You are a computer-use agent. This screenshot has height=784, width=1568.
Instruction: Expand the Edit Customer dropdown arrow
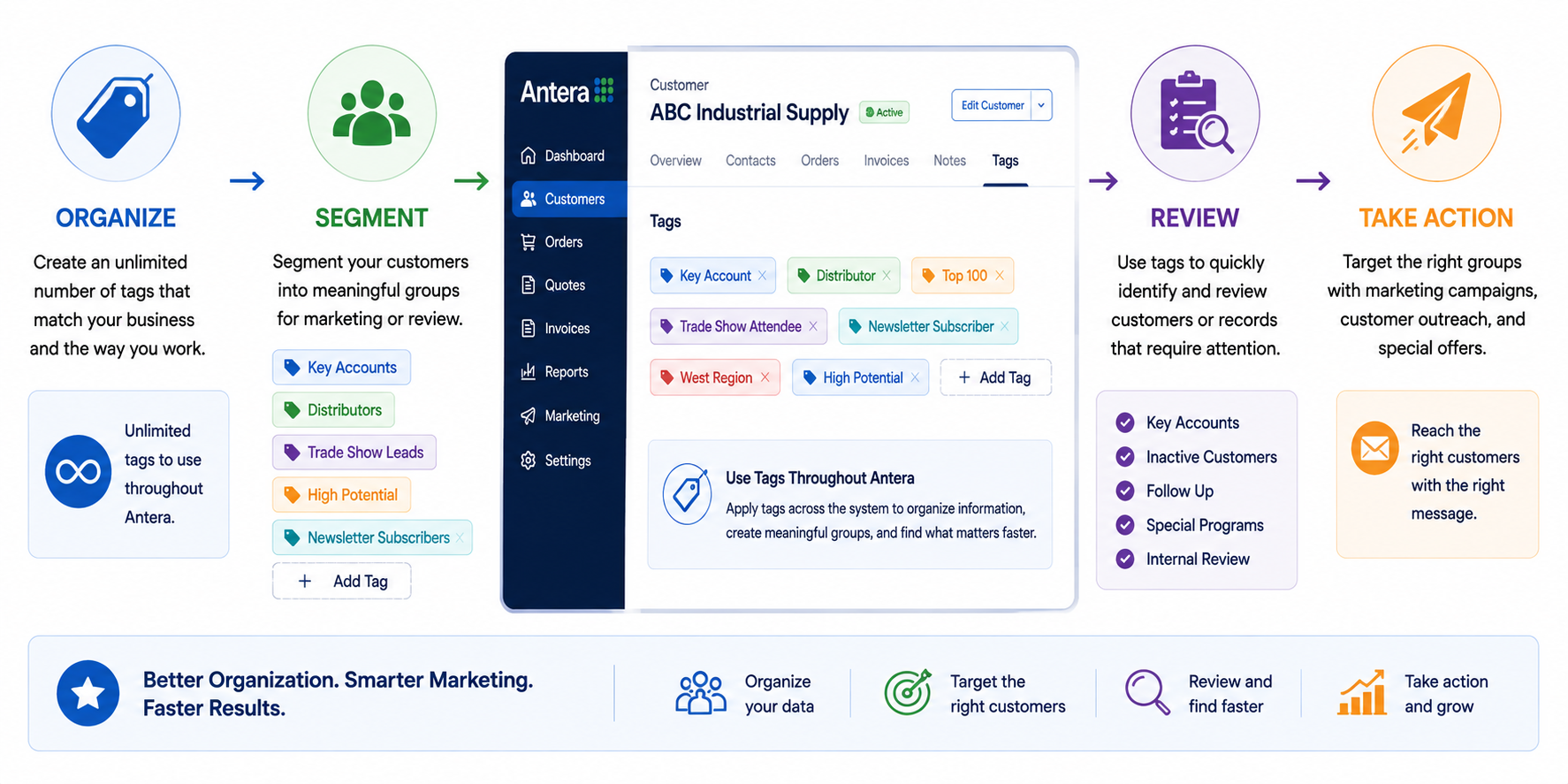click(x=1041, y=105)
